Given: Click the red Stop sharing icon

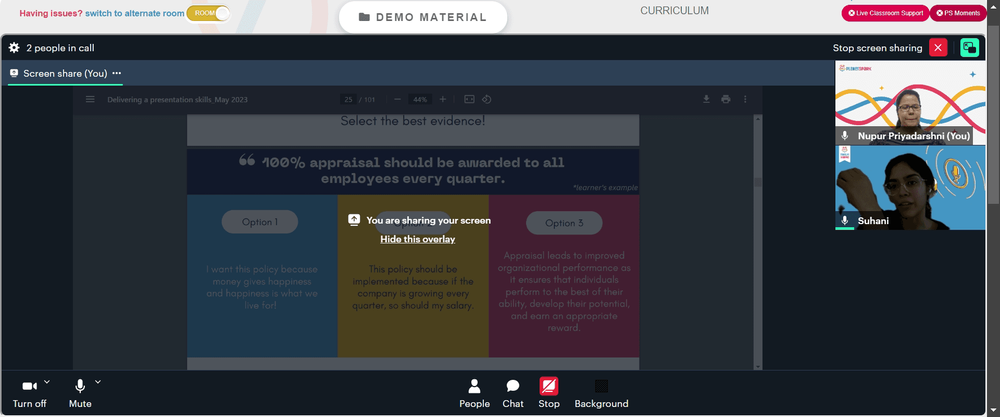Looking at the screenshot, I should tap(548, 386).
